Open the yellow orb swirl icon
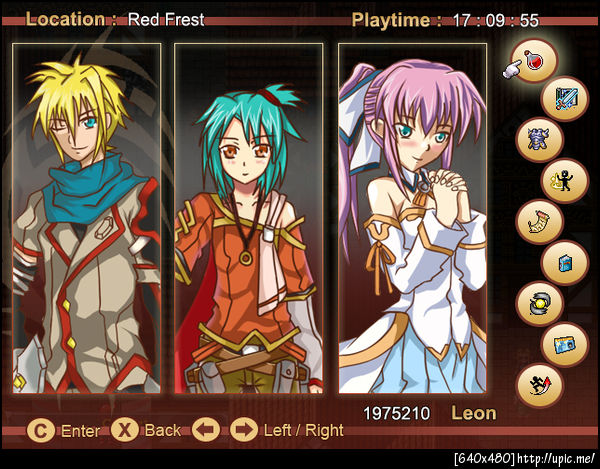 [539, 304]
